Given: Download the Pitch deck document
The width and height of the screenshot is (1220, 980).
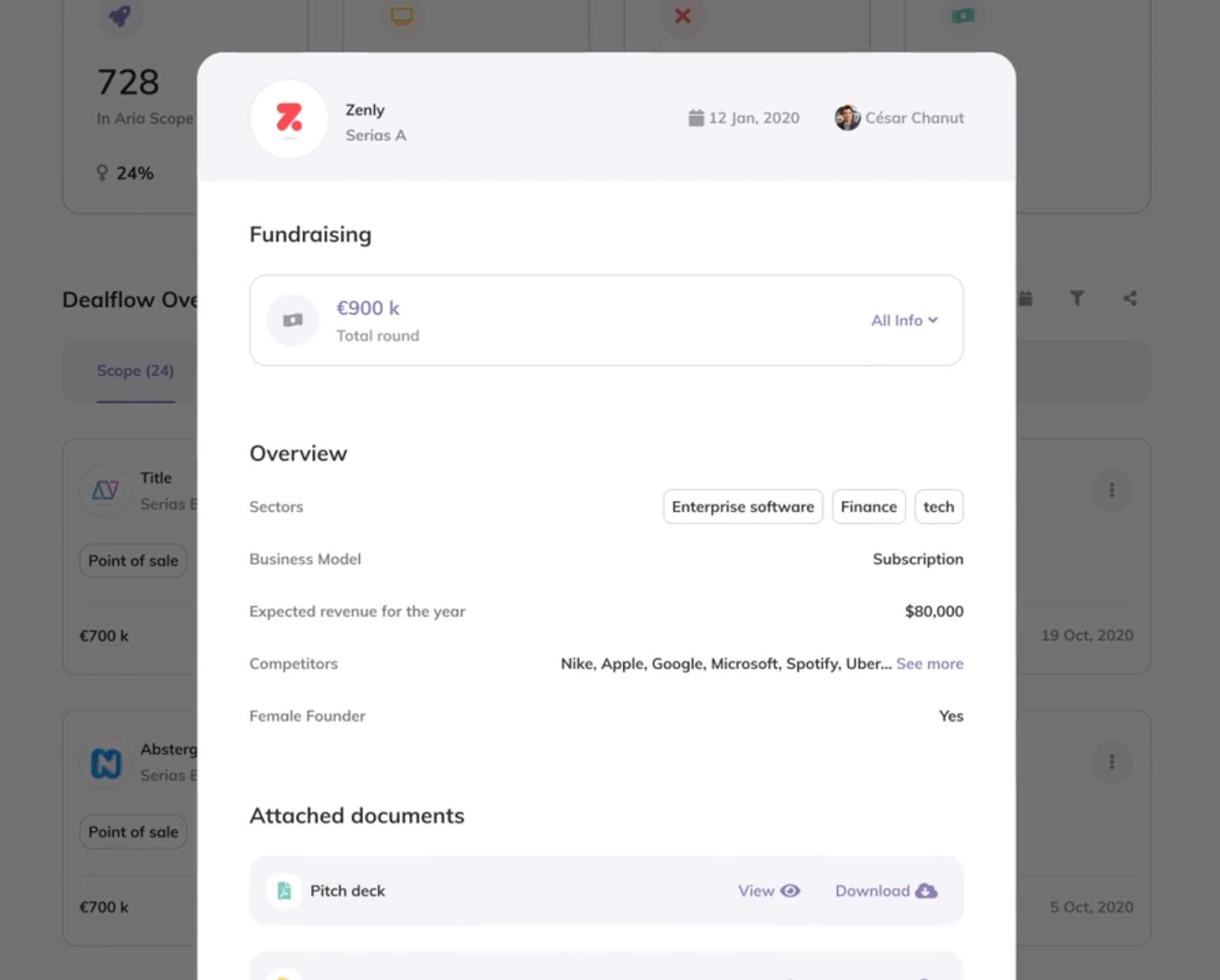Looking at the screenshot, I should coord(886,891).
